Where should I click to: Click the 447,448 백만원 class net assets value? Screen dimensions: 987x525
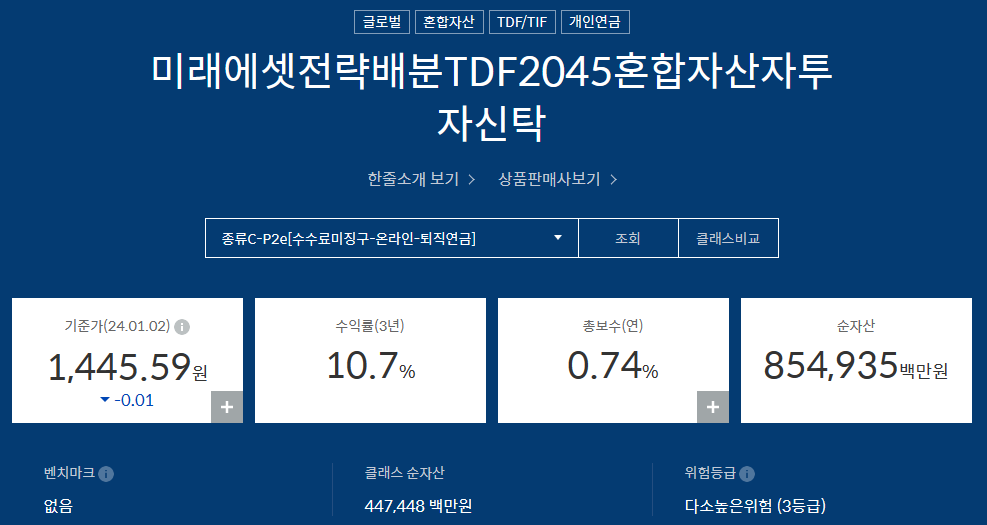tap(418, 505)
